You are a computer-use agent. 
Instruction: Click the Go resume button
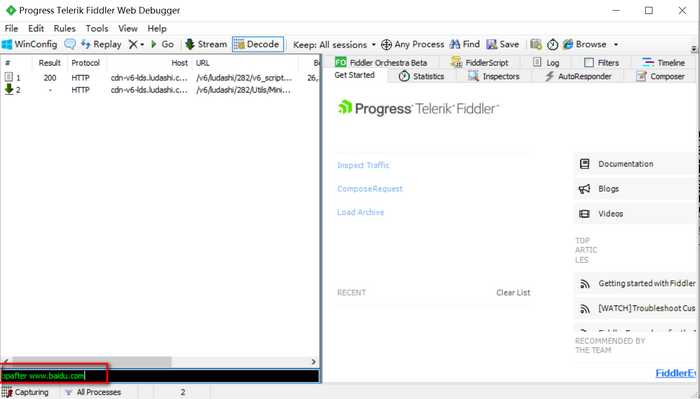(162, 44)
